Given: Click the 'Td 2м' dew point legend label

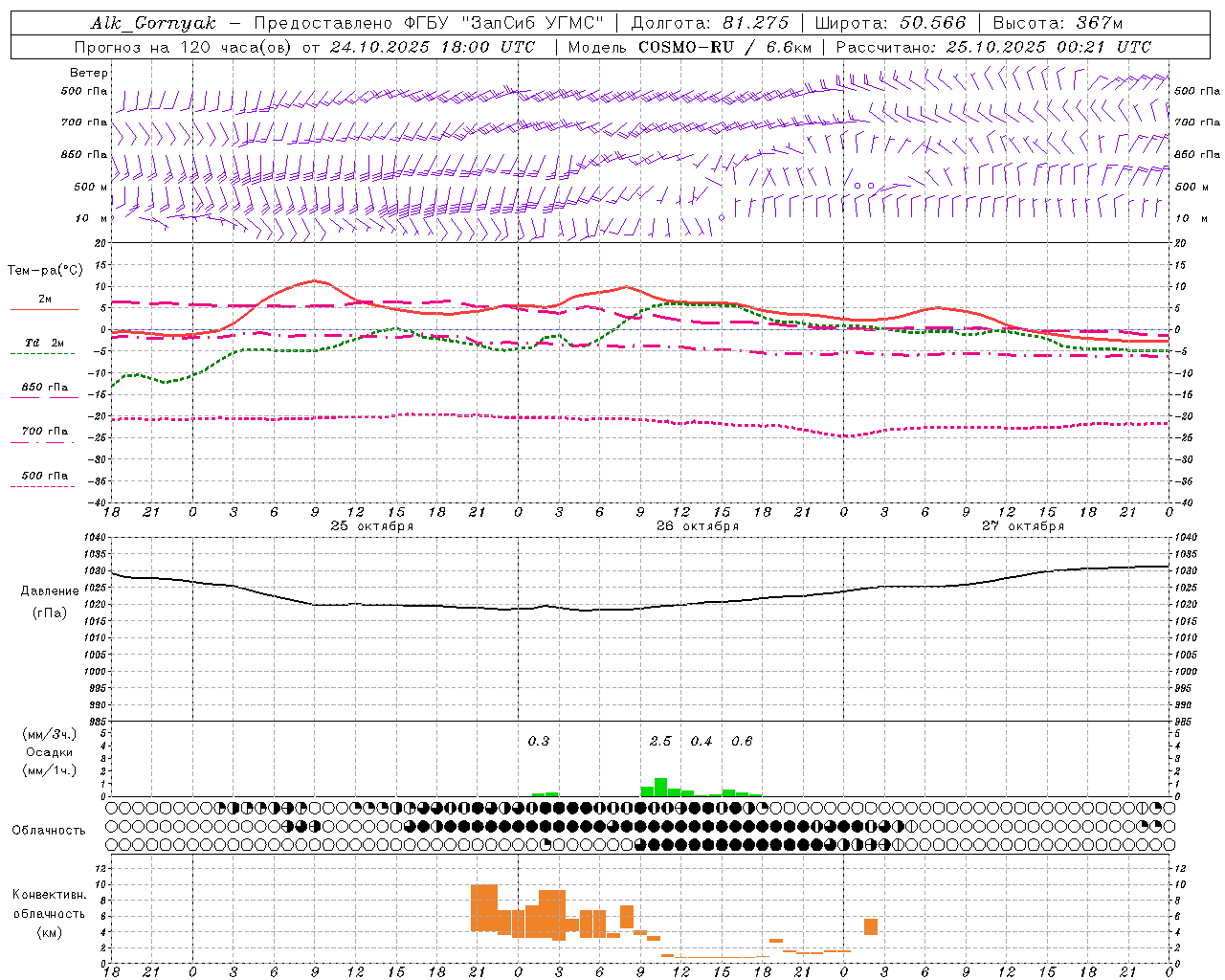Looking at the screenshot, I should click(44, 343).
